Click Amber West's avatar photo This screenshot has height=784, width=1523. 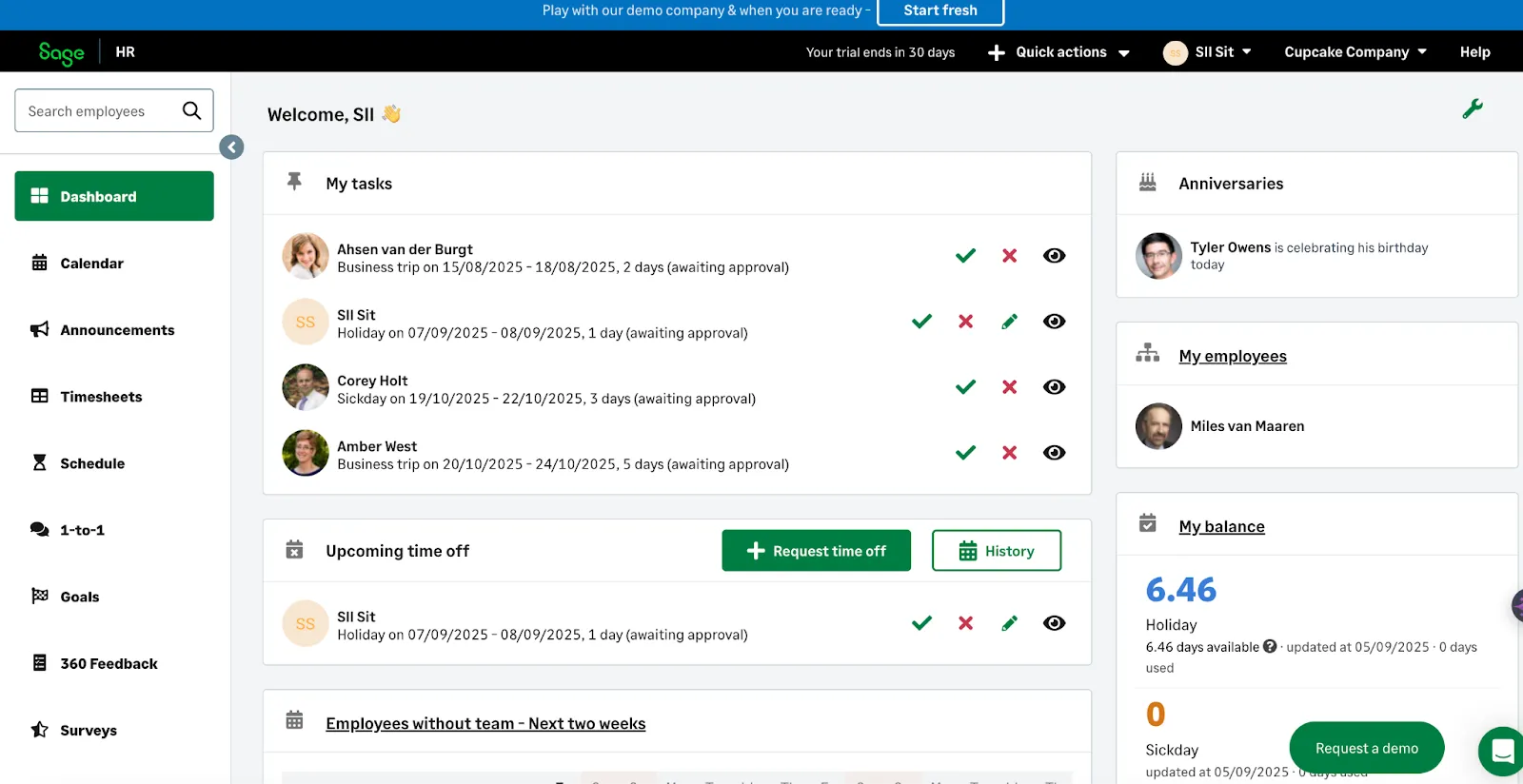coord(306,452)
